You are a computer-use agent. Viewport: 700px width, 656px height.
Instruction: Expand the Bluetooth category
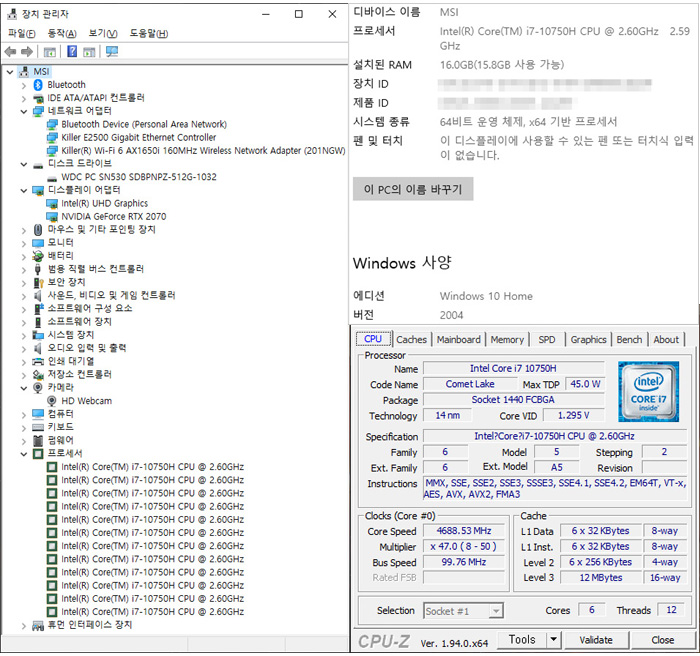coord(24,85)
